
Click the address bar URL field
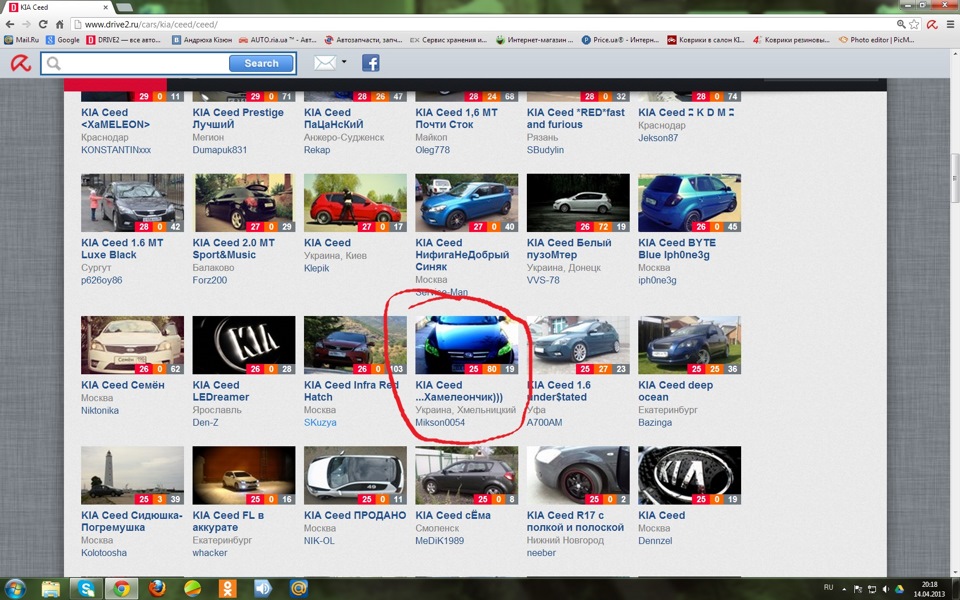coord(484,24)
